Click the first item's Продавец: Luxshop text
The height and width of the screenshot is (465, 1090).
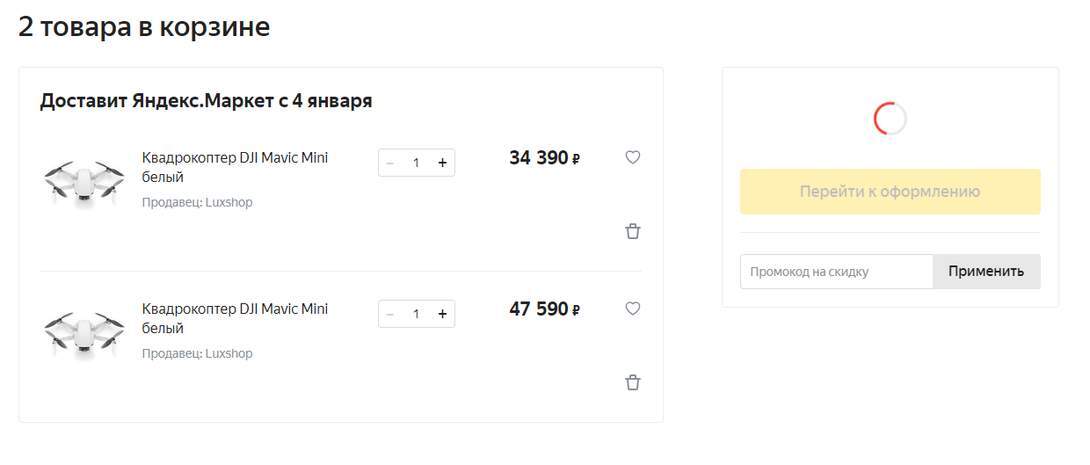click(x=197, y=202)
